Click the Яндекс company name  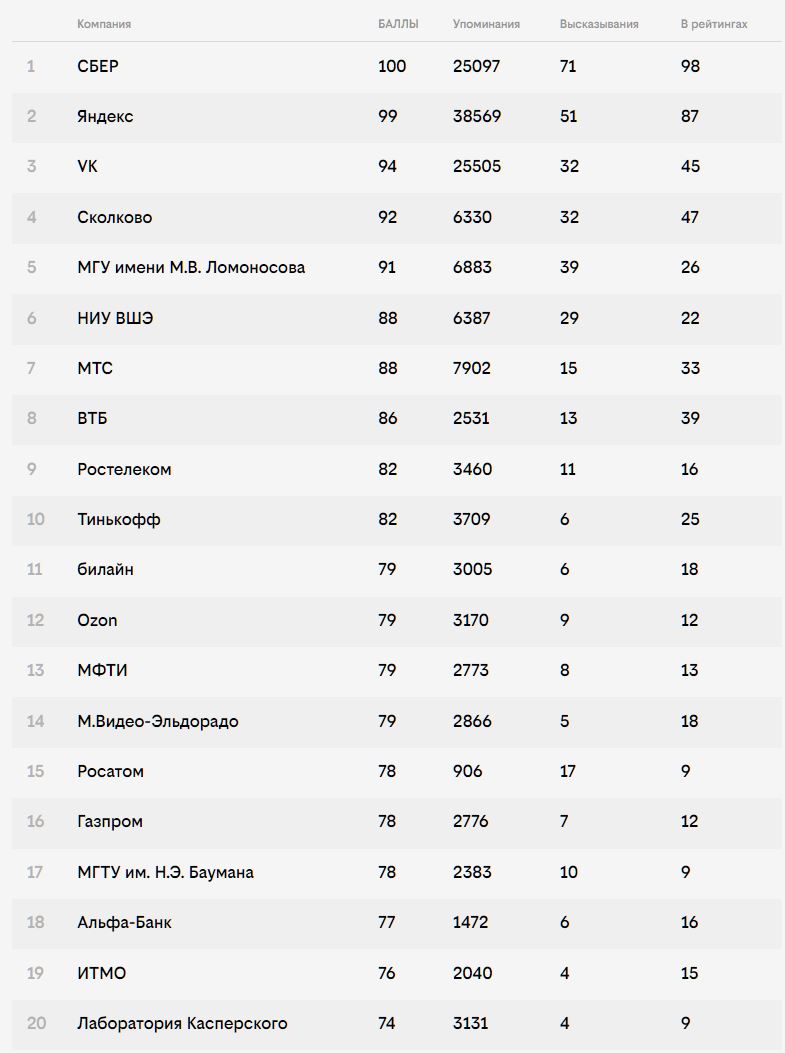point(105,116)
